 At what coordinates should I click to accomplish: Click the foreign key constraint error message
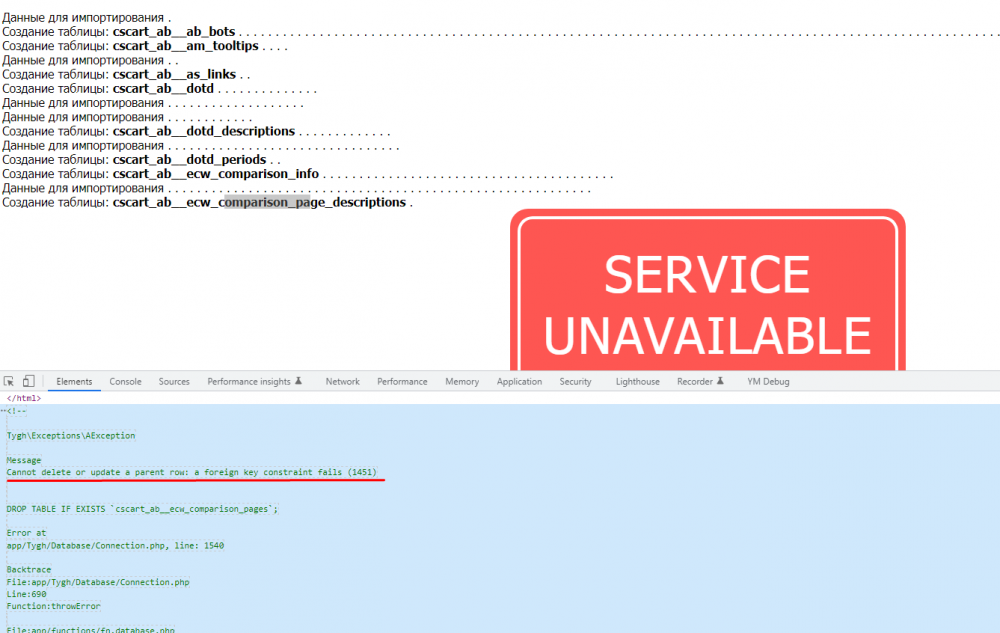[x=192, y=471]
